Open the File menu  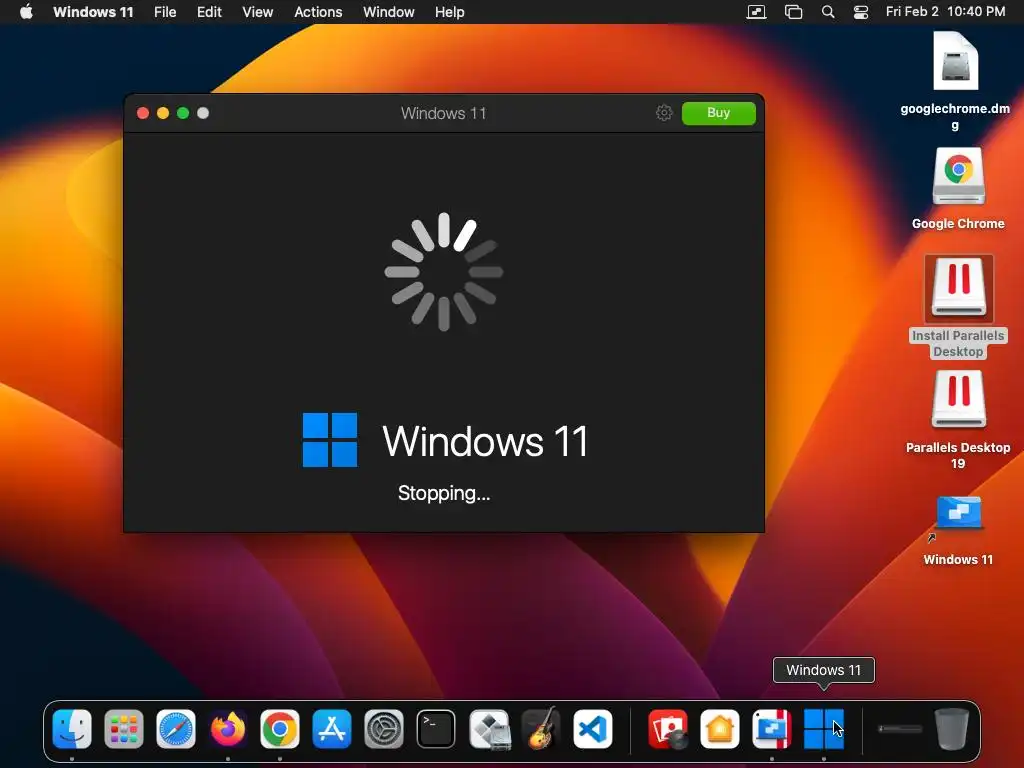(x=165, y=12)
